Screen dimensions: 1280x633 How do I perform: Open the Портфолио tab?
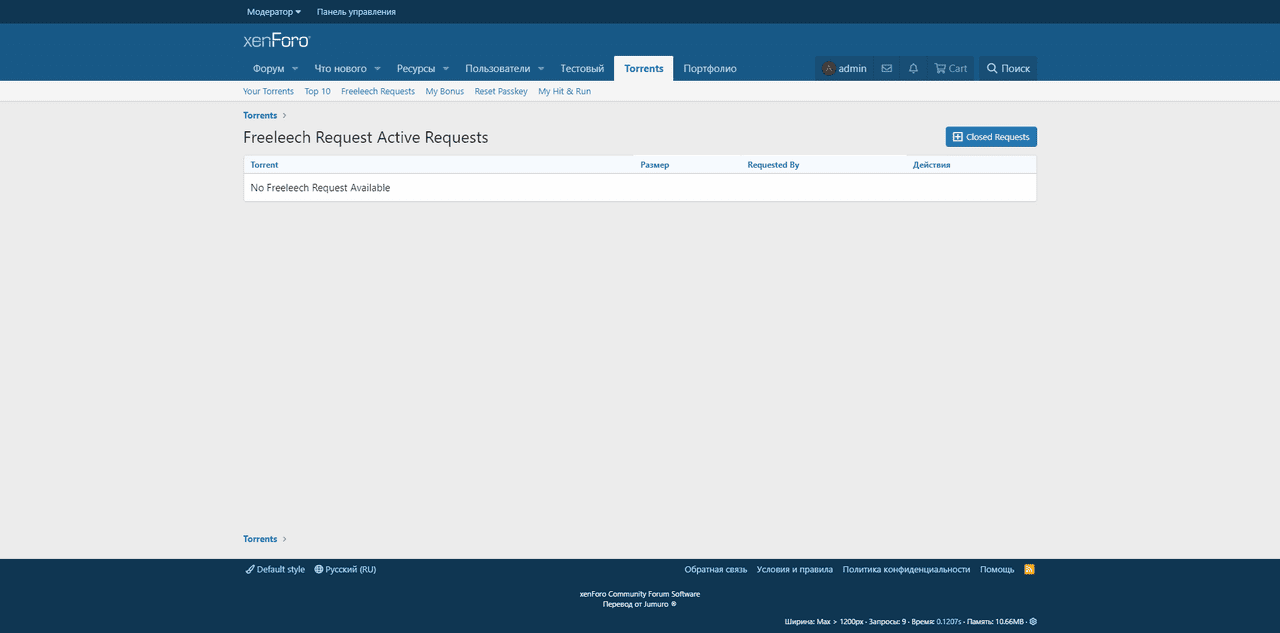(x=710, y=69)
